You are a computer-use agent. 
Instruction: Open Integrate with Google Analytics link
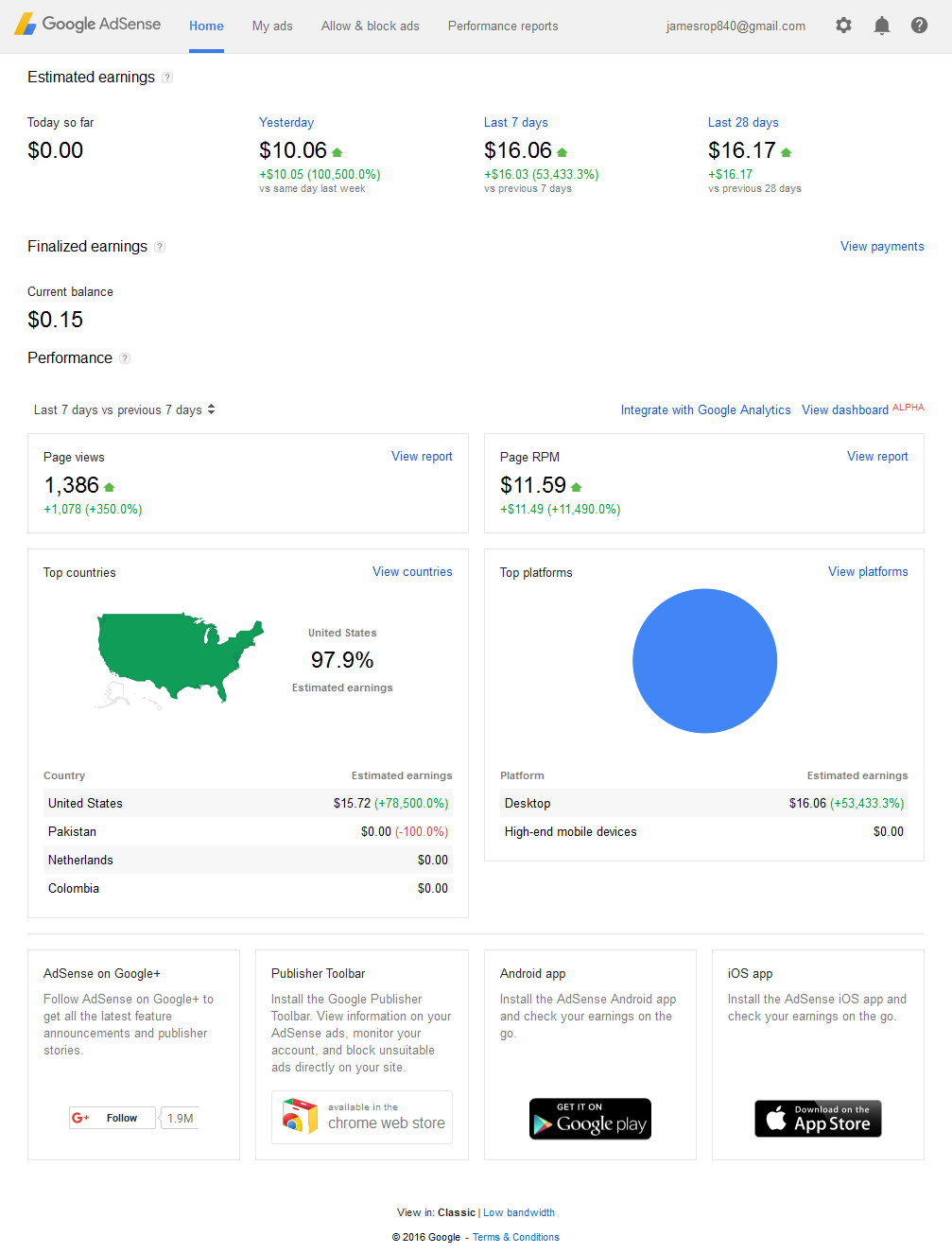tap(705, 410)
